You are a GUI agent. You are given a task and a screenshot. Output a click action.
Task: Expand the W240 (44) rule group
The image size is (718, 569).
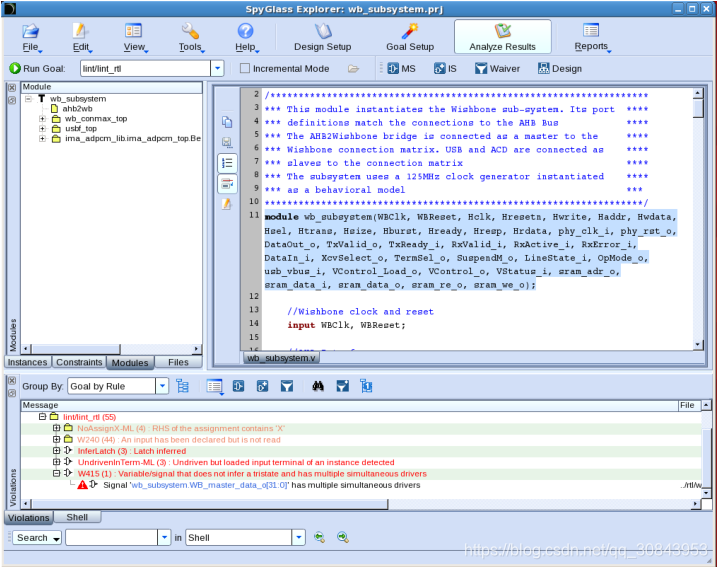tap(56, 439)
